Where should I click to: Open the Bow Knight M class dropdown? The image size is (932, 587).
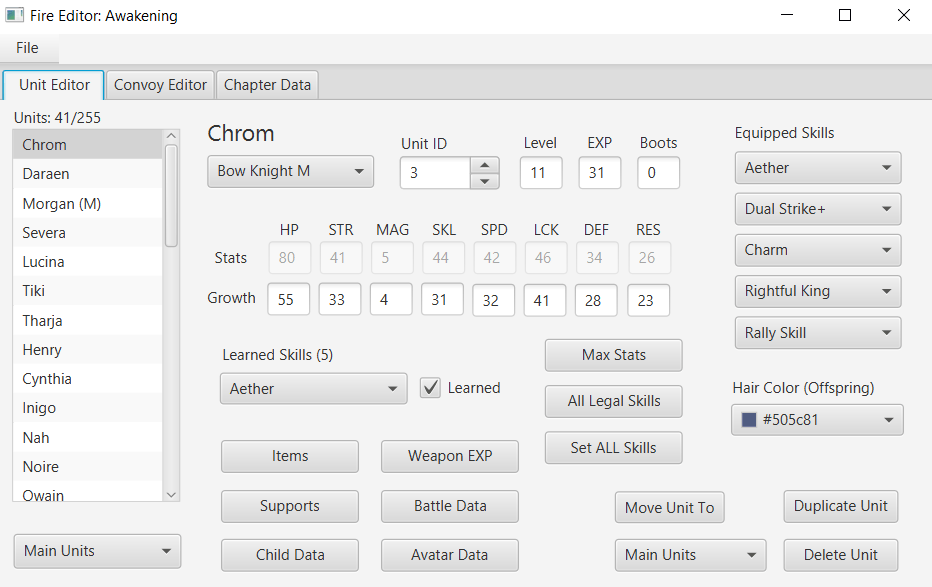pos(290,171)
